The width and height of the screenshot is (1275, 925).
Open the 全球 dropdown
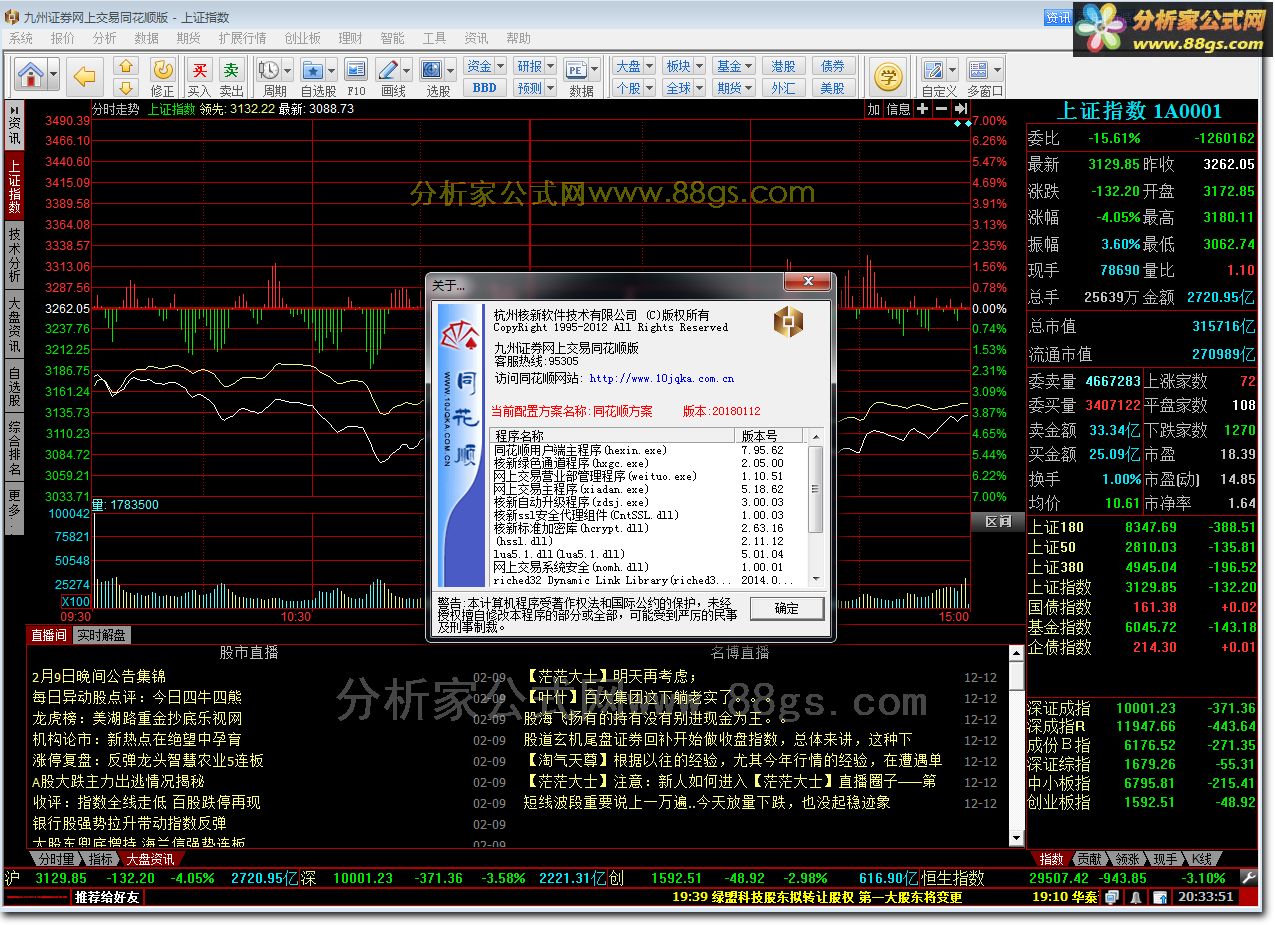(x=684, y=88)
